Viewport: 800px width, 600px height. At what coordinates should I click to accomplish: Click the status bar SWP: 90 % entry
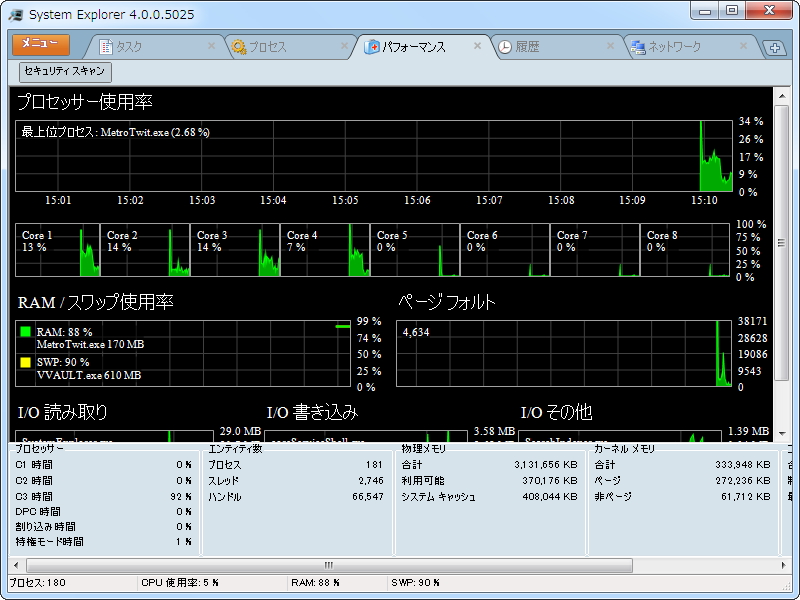click(415, 582)
